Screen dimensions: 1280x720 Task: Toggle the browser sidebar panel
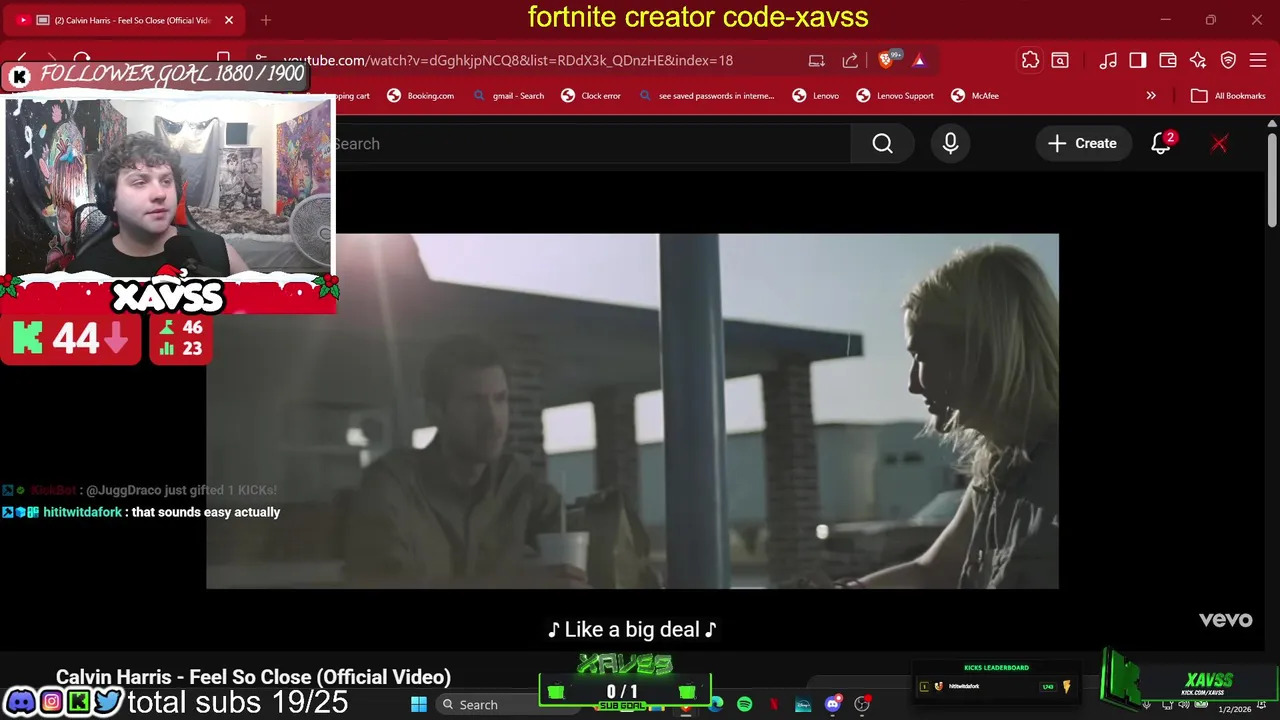point(1138,60)
